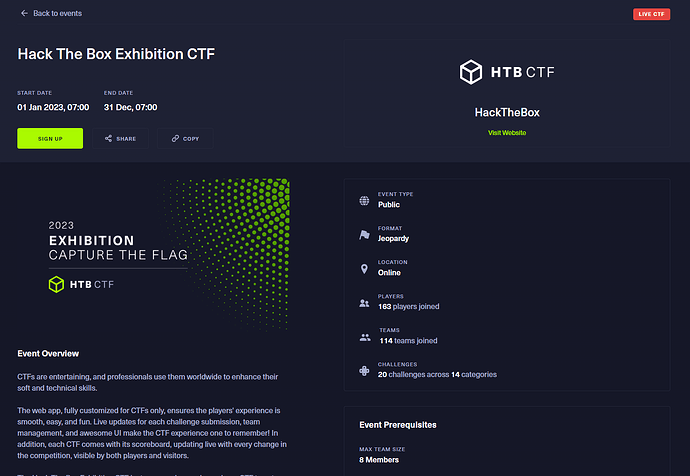Open the Visit Website link

[507, 132]
